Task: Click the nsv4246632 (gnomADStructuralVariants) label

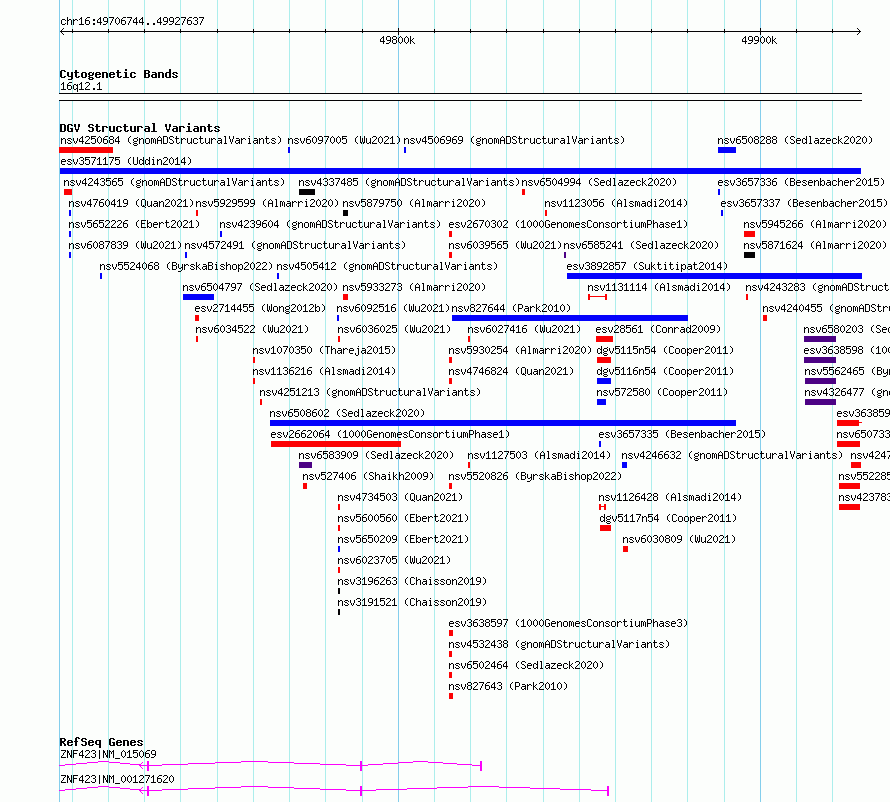Action: pyautogui.click(x=732, y=455)
